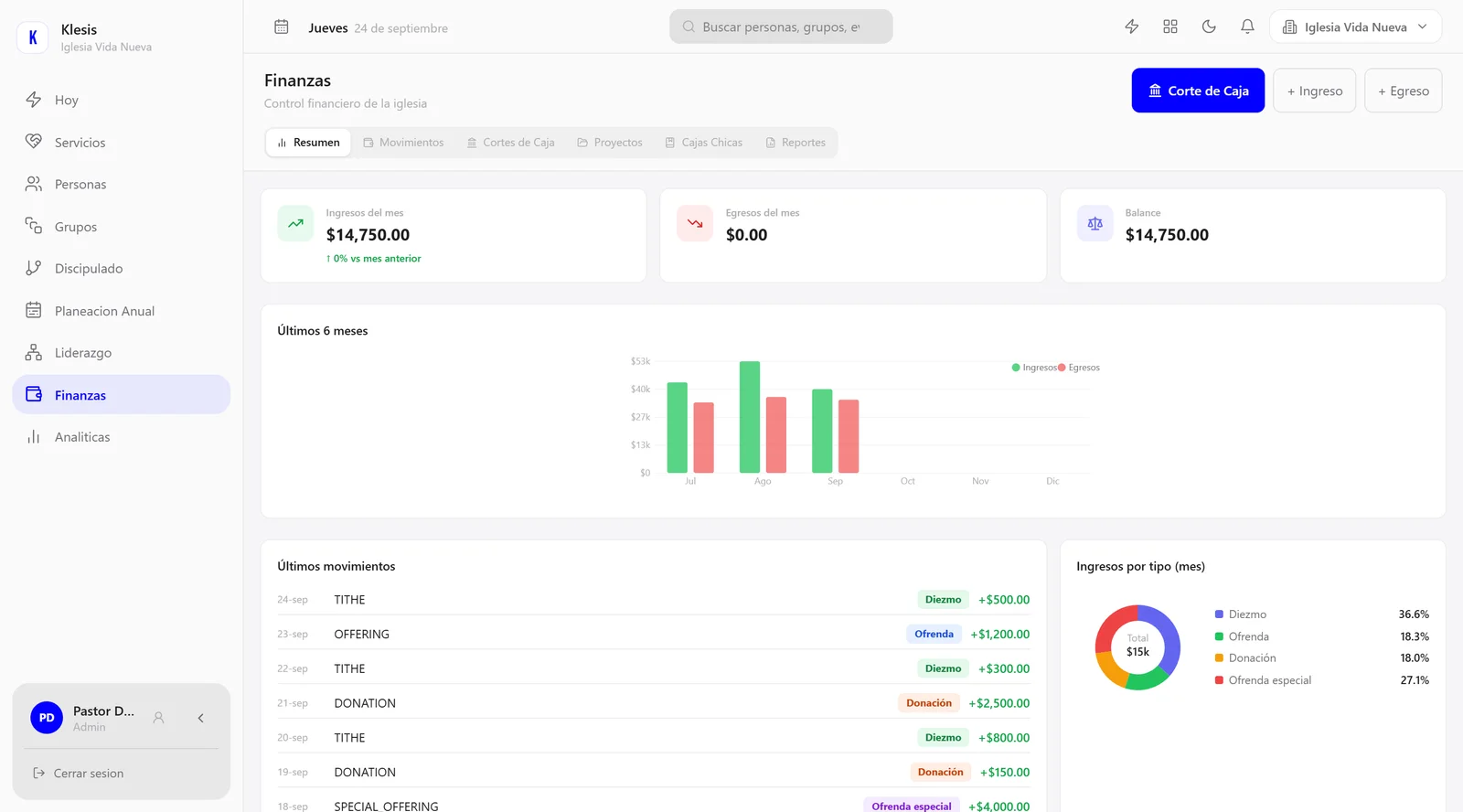Click the red Sep expense bar
1463x812 pixels.
(849, 436)
